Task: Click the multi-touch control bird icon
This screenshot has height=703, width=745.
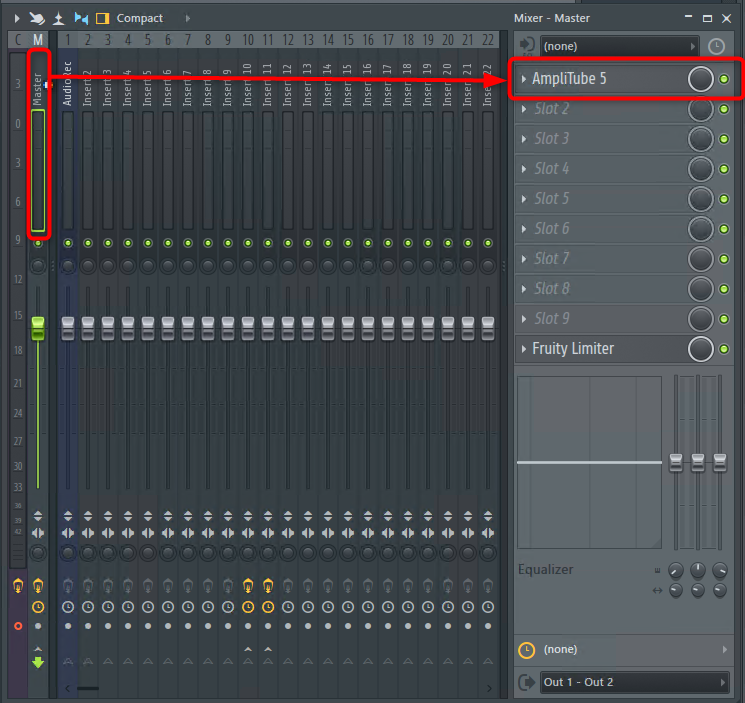Action: tap(37, 18)
